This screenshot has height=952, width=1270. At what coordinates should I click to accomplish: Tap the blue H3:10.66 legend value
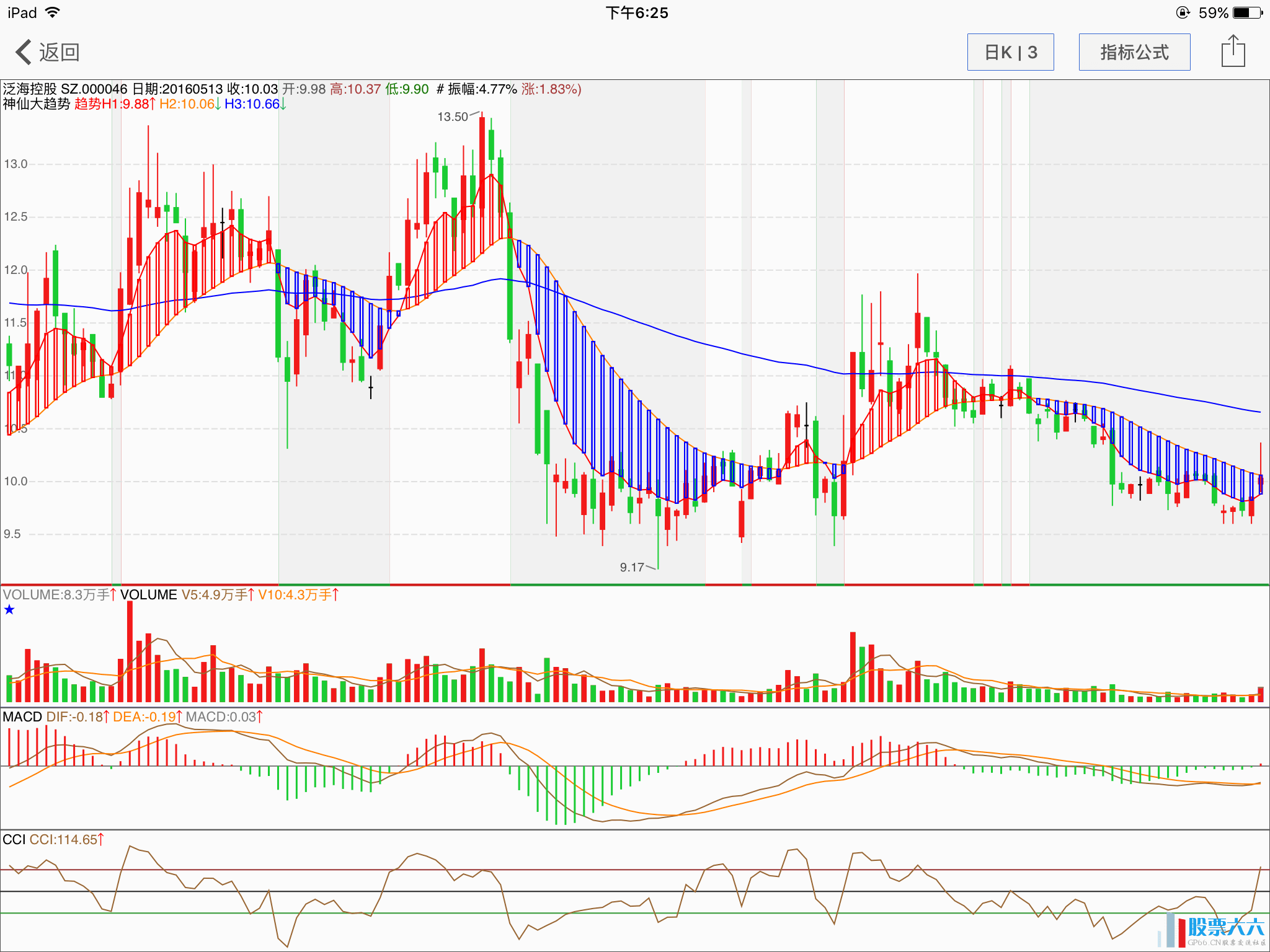(254, 104)
